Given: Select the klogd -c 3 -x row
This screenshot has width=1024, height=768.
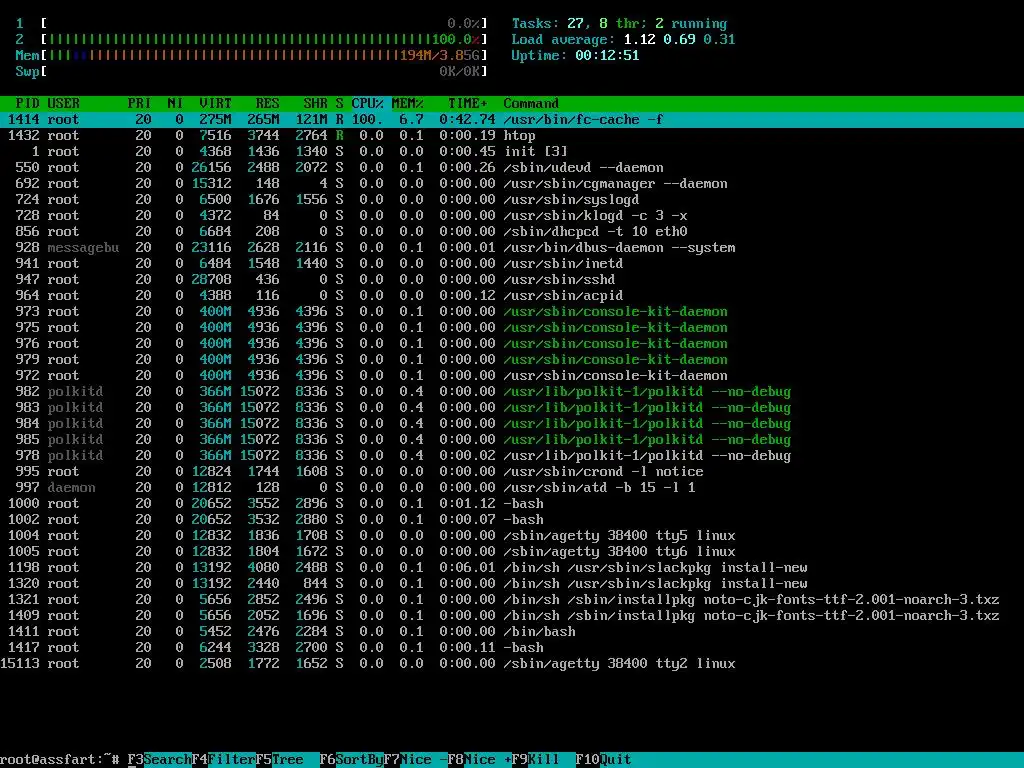Looking at the screenshot, I should tap(512, 216).
